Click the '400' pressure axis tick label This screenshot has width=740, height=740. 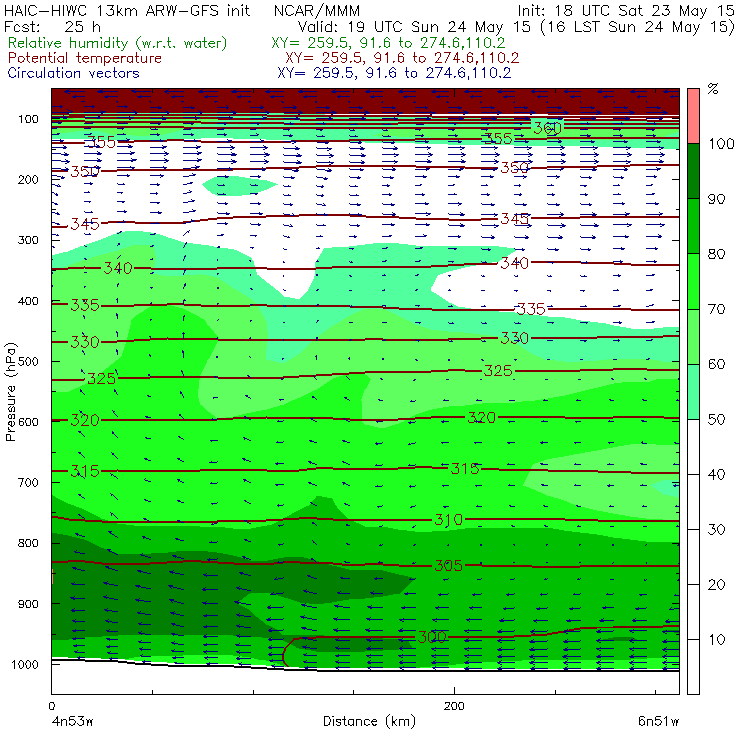[x=29, y=301]
